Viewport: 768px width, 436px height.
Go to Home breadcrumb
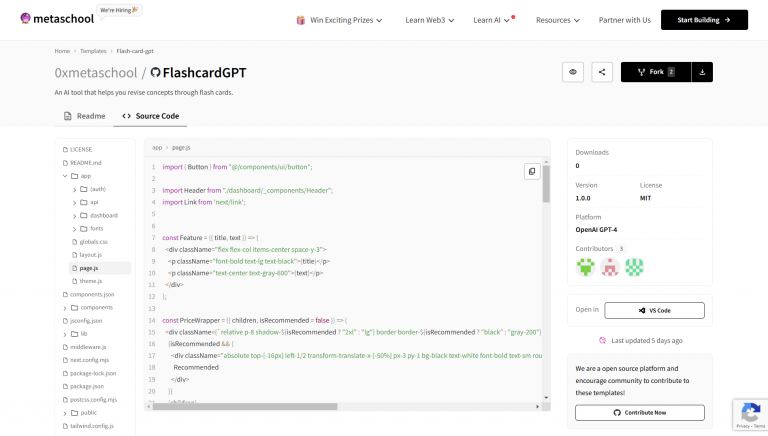pyautogui.click(x=62, y=51)
